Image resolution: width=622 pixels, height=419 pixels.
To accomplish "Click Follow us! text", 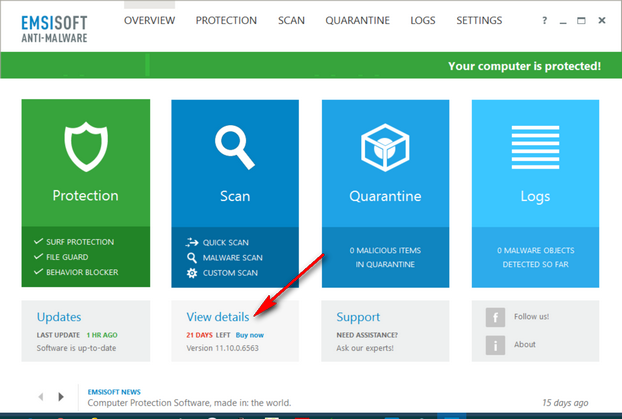I will point(532,317).
